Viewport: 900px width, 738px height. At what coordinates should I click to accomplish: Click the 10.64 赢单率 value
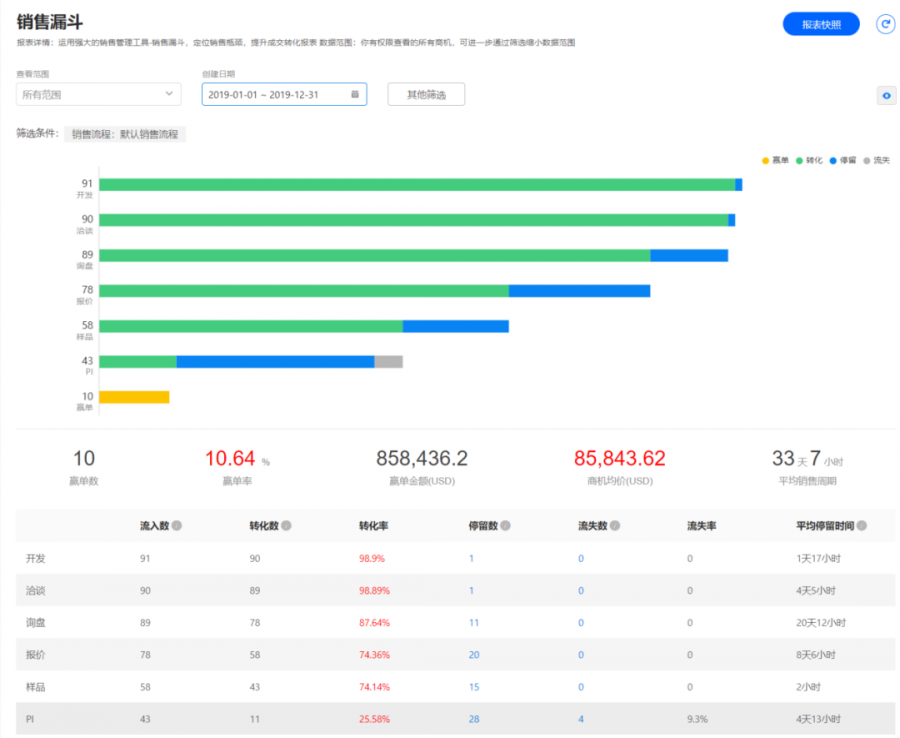pyautogui.click(x=230, y=459)
